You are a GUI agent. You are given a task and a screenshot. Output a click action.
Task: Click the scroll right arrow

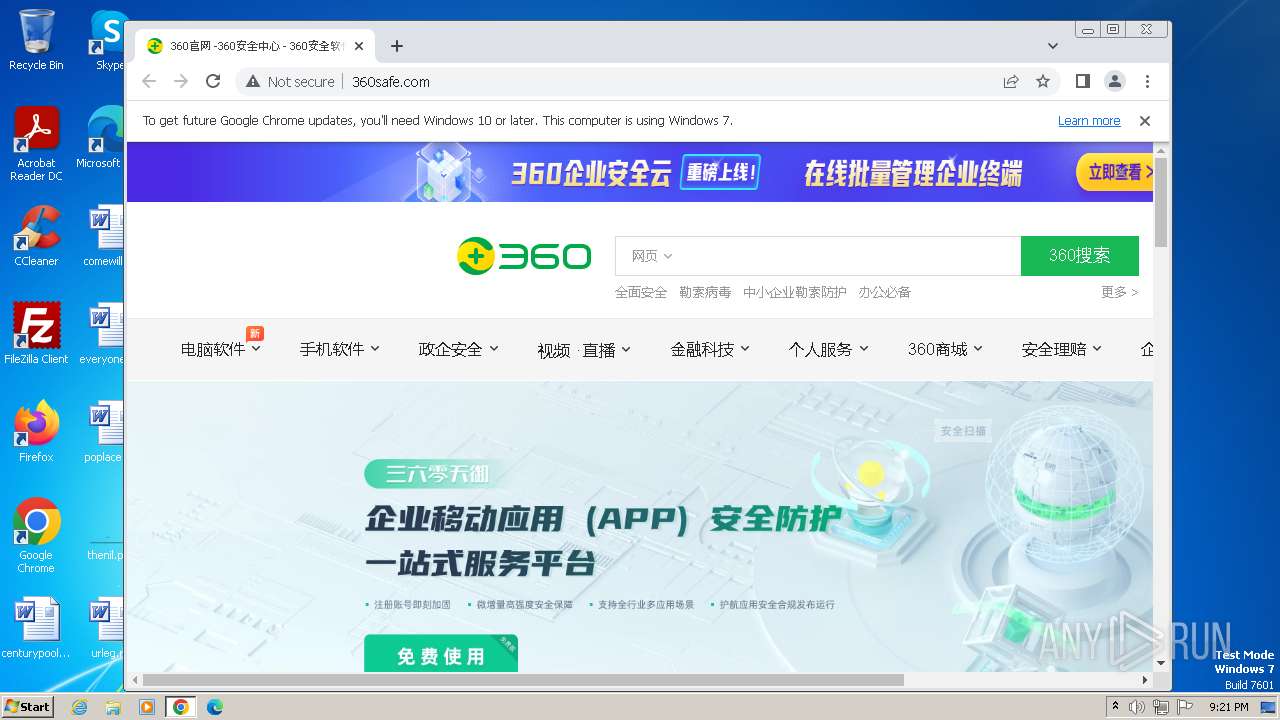tap(1145, 680)
